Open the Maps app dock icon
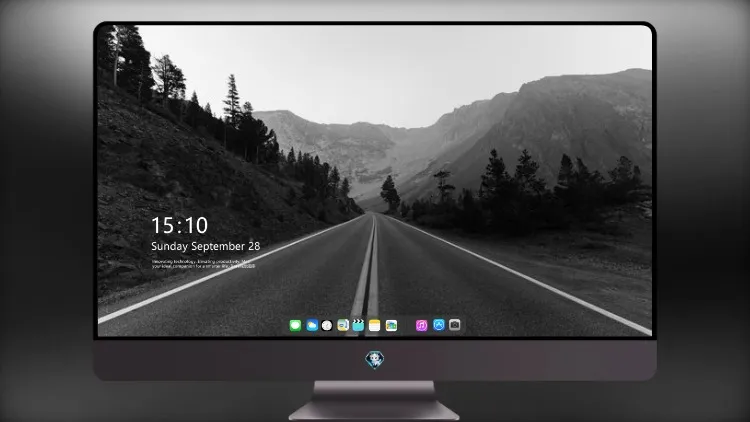Screen dimensions: 750x422 click(x=342, y=325)
